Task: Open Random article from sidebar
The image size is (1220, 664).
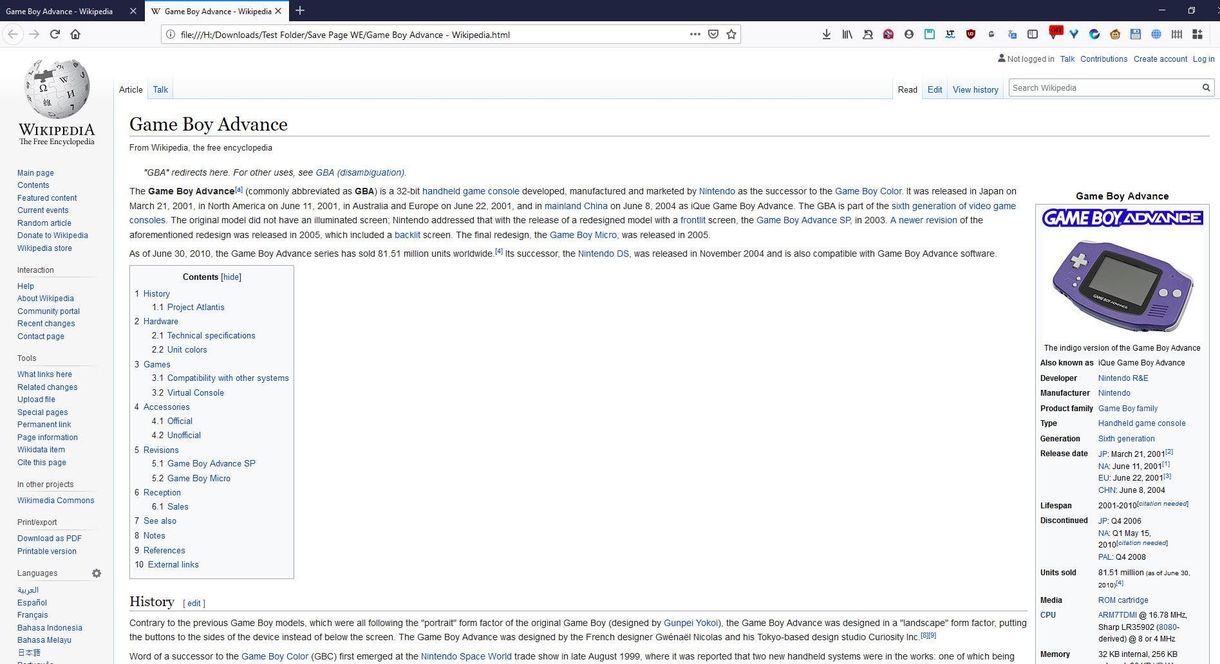Action: pos(44,223)
